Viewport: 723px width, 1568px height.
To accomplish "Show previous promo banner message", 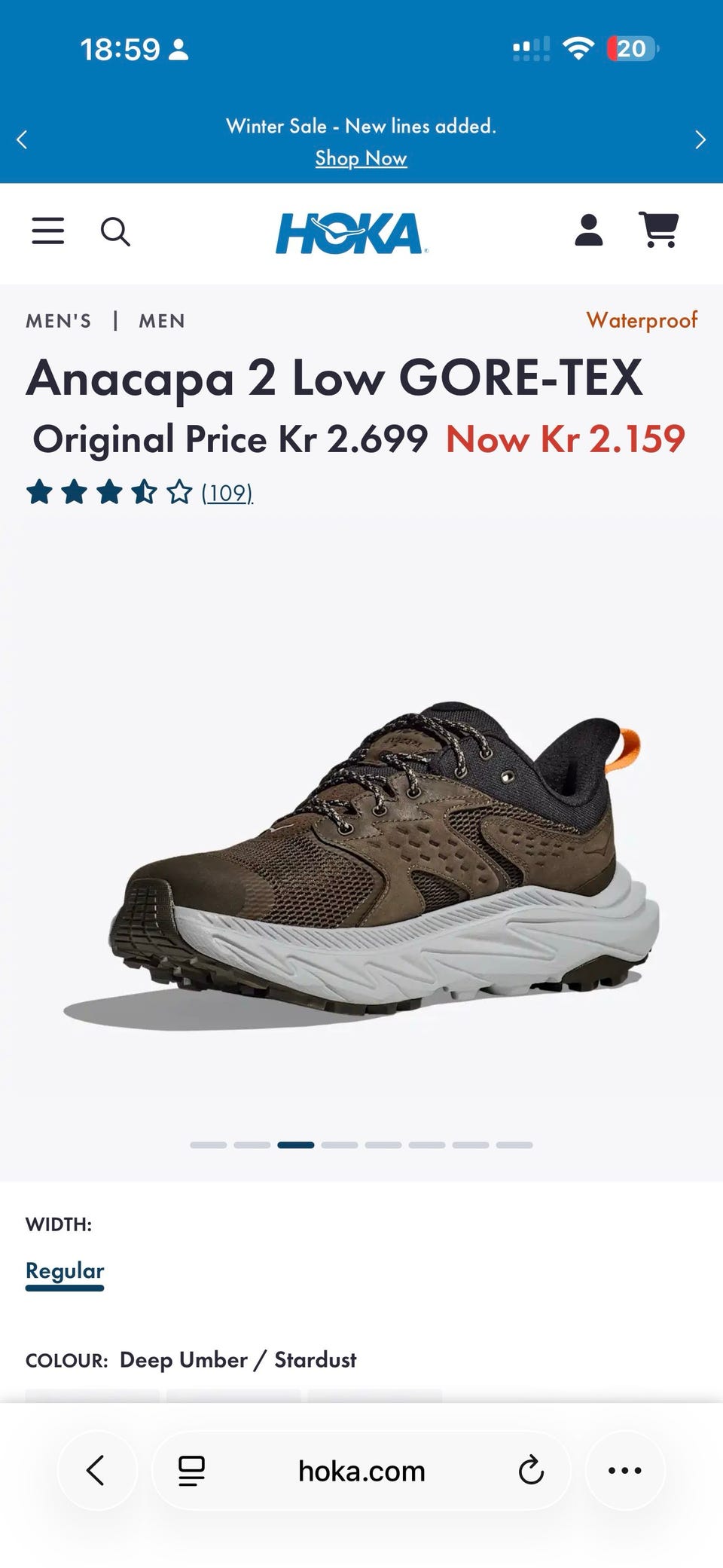I will click(22, 139).
